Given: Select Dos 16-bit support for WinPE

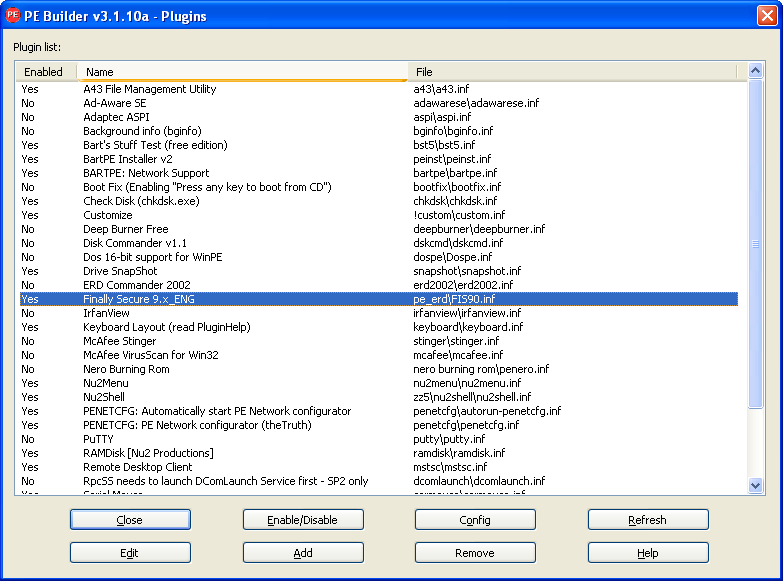Looking at the screenshot, I should click(x=379, y=257).
